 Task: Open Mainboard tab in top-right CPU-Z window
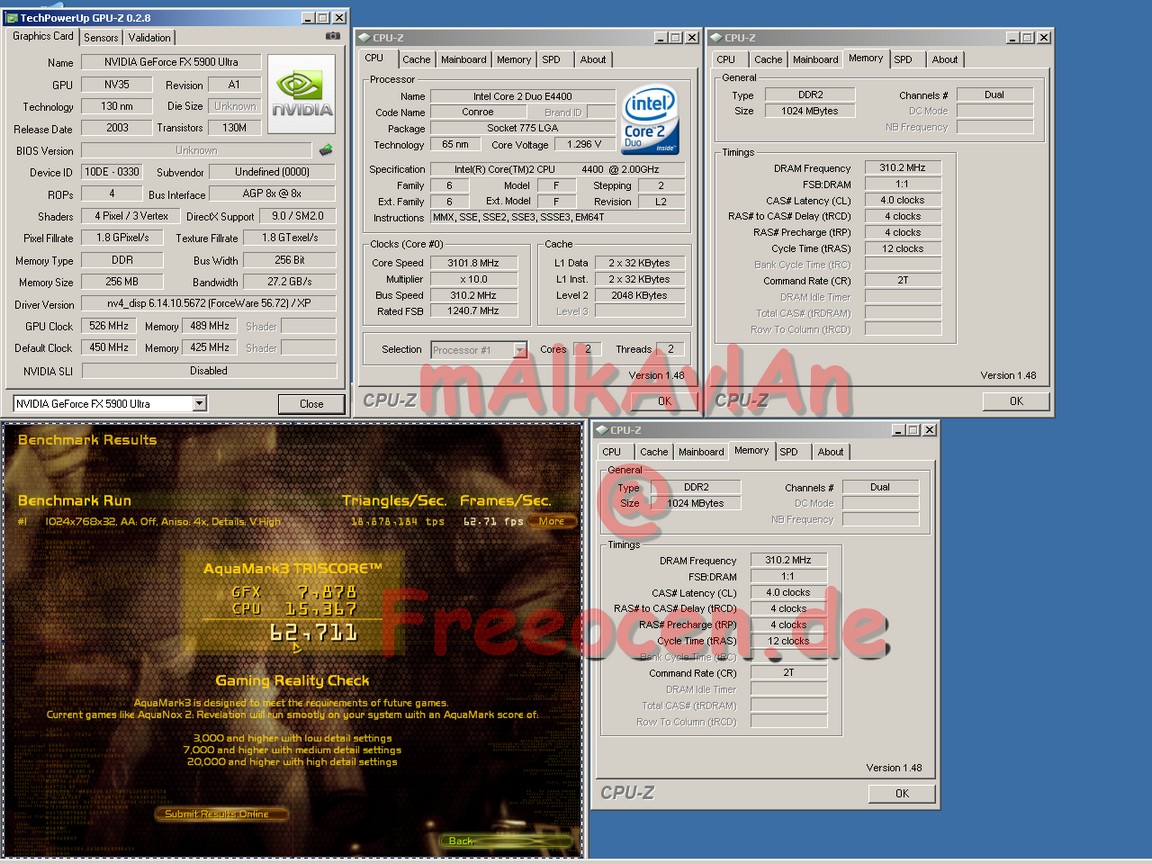pyautogui.click(x=816, y=60)
